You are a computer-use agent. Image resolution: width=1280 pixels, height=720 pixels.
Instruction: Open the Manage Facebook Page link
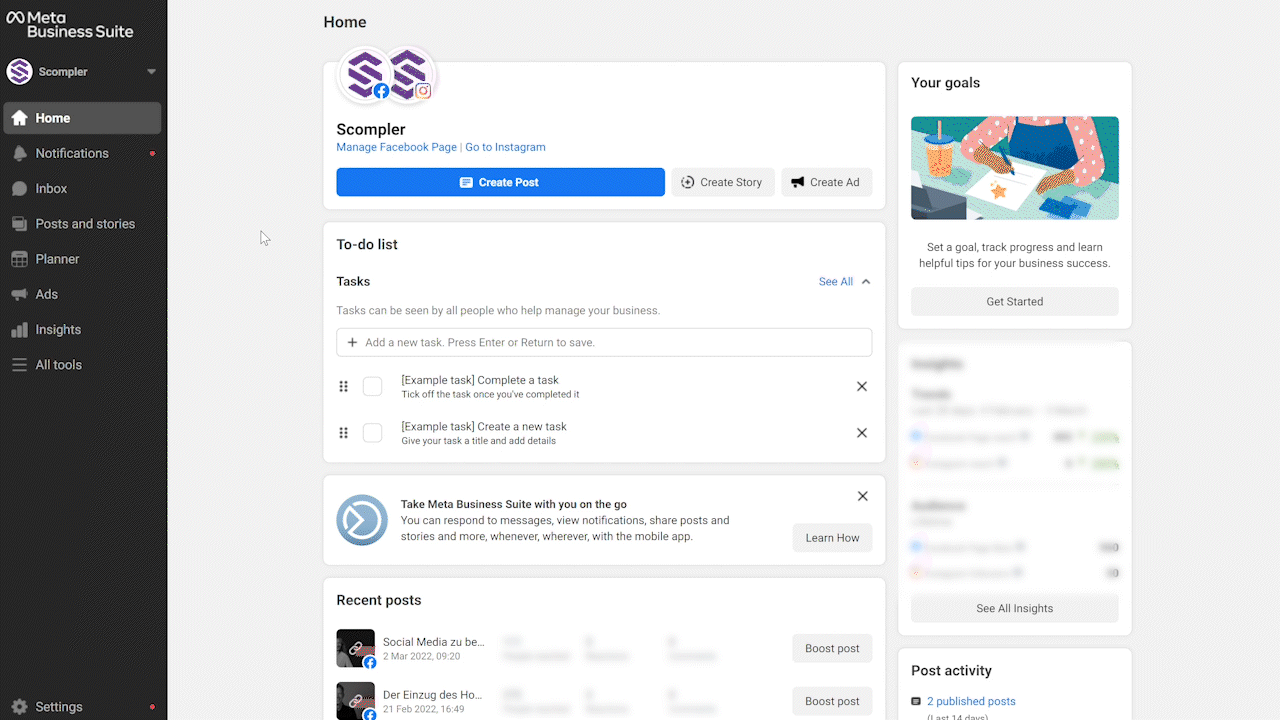[x=396, y=147]
